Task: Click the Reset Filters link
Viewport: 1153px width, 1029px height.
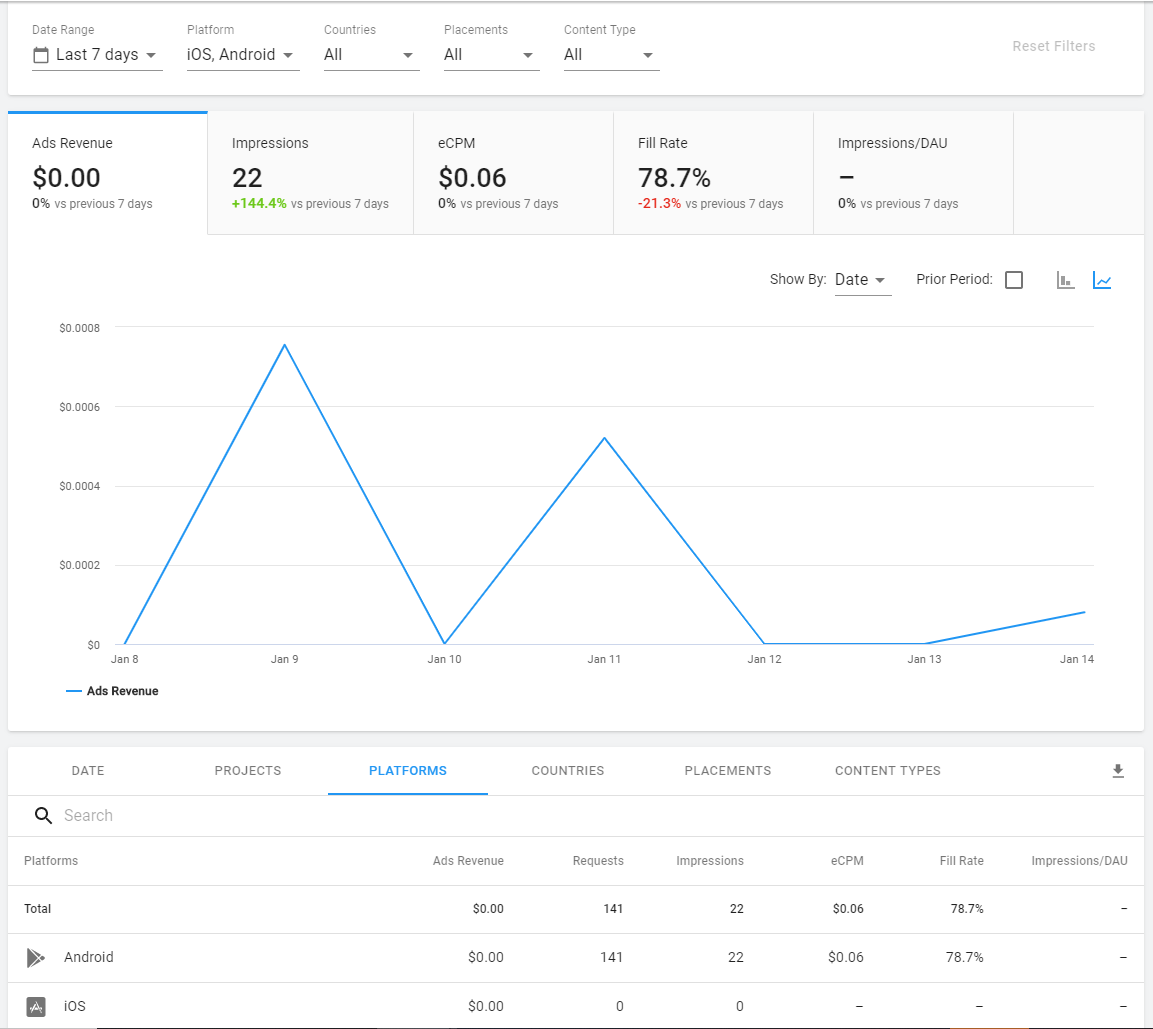Action: click(1053, 45)
